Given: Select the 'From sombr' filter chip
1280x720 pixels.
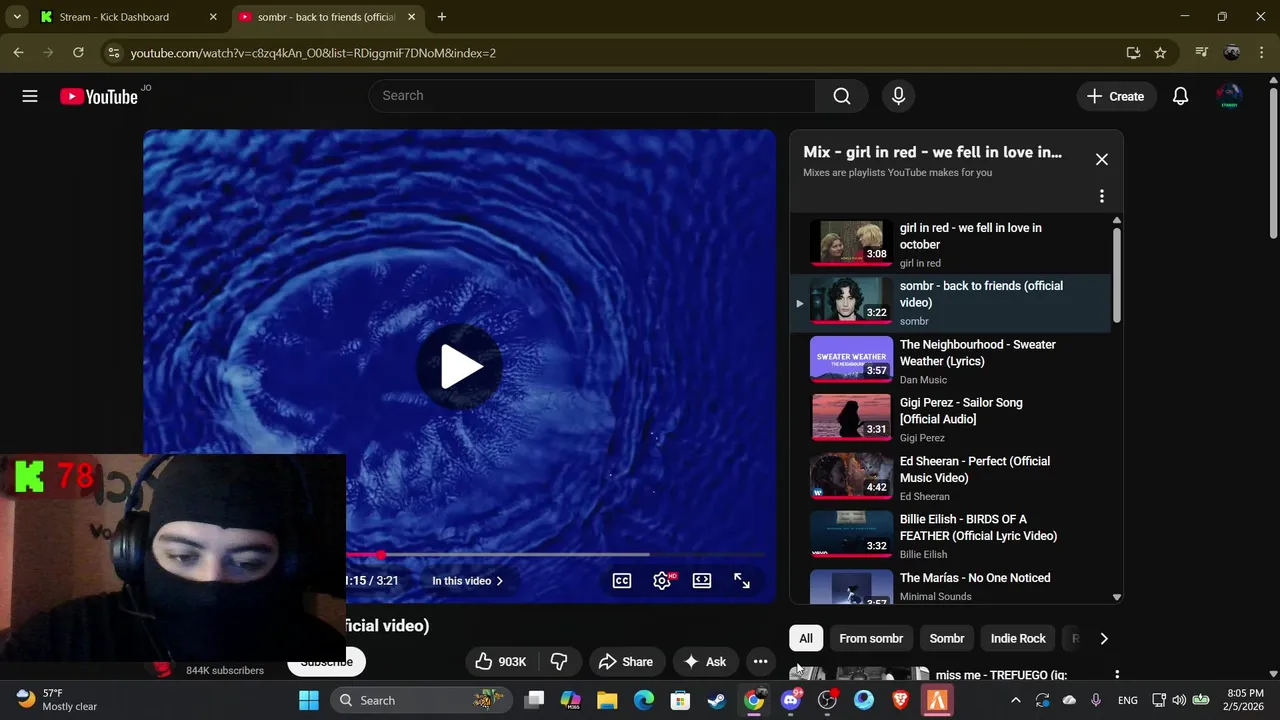Looking at the screenshot, I should tap(871, 639).
